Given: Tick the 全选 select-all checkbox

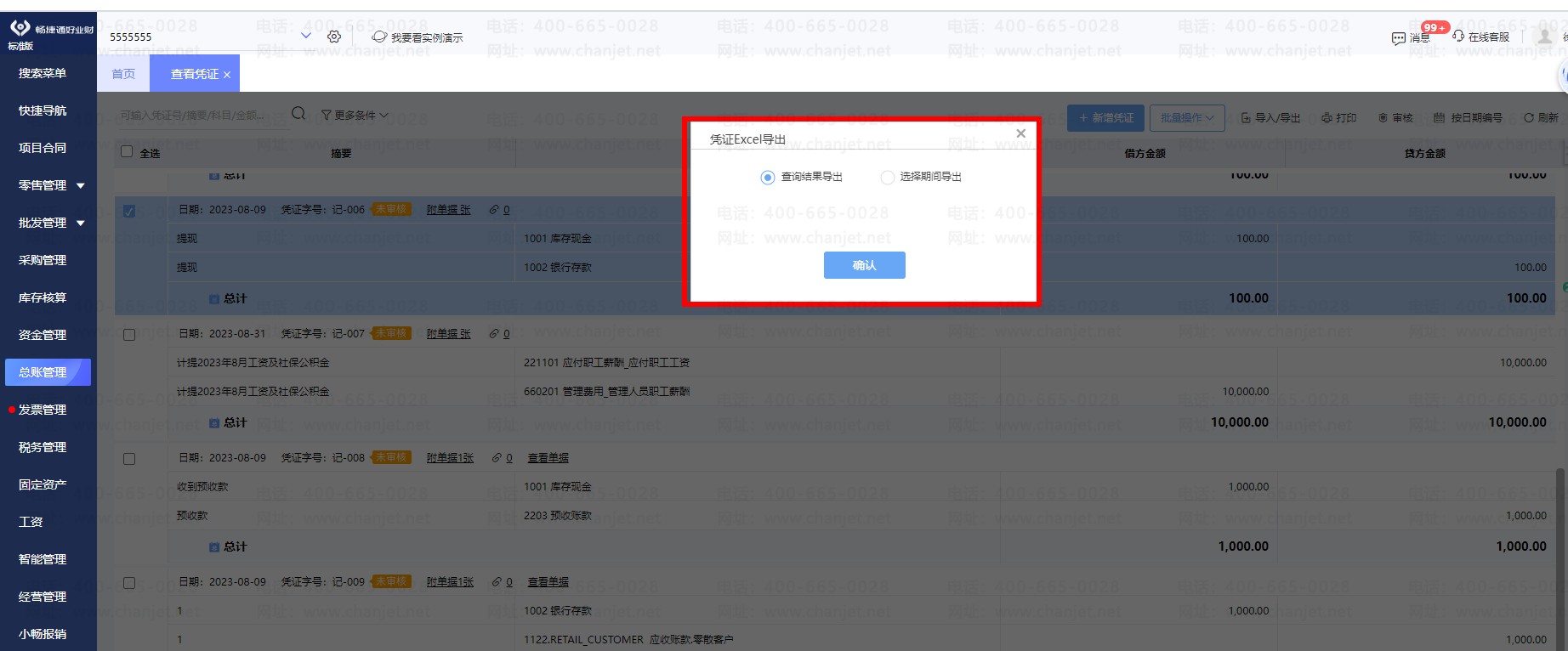Looking at the screenshot, I should pyautogui.click(x=127, y=152).
